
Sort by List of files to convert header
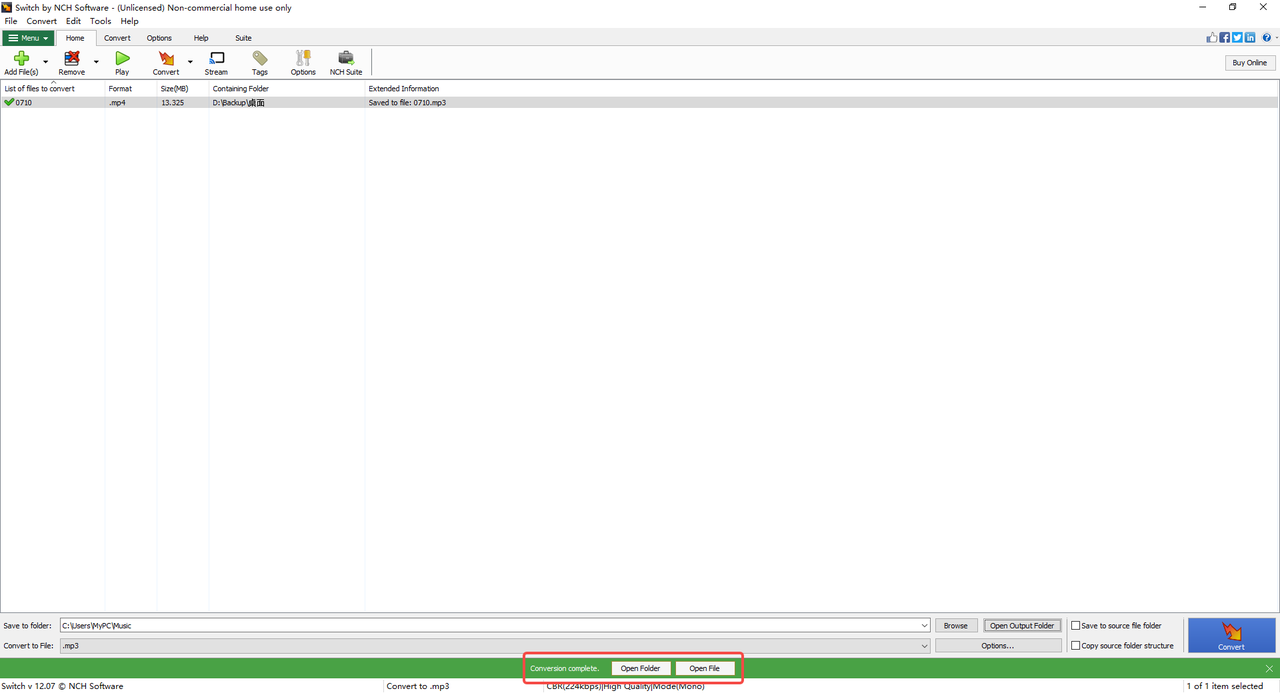(52, 89)
